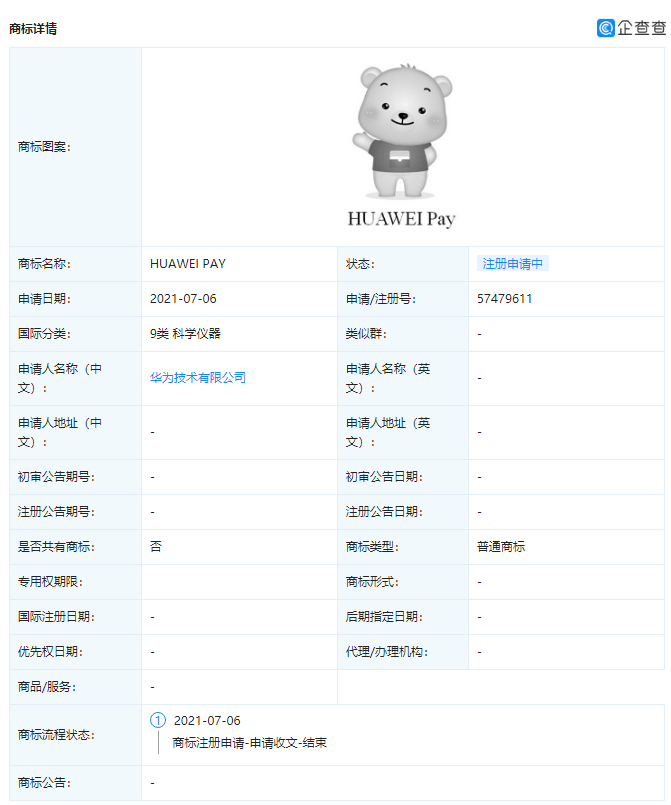This screenshot has height=805, width=671.
Task: Click the 商标形式 label
Action: point(372,582)
